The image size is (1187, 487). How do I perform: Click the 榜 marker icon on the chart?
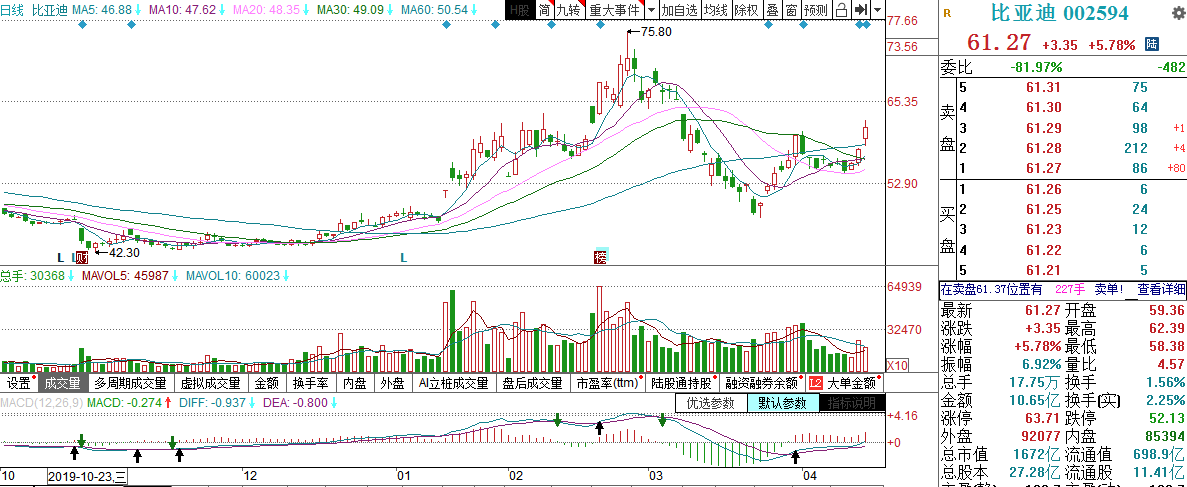coord(600,257)
